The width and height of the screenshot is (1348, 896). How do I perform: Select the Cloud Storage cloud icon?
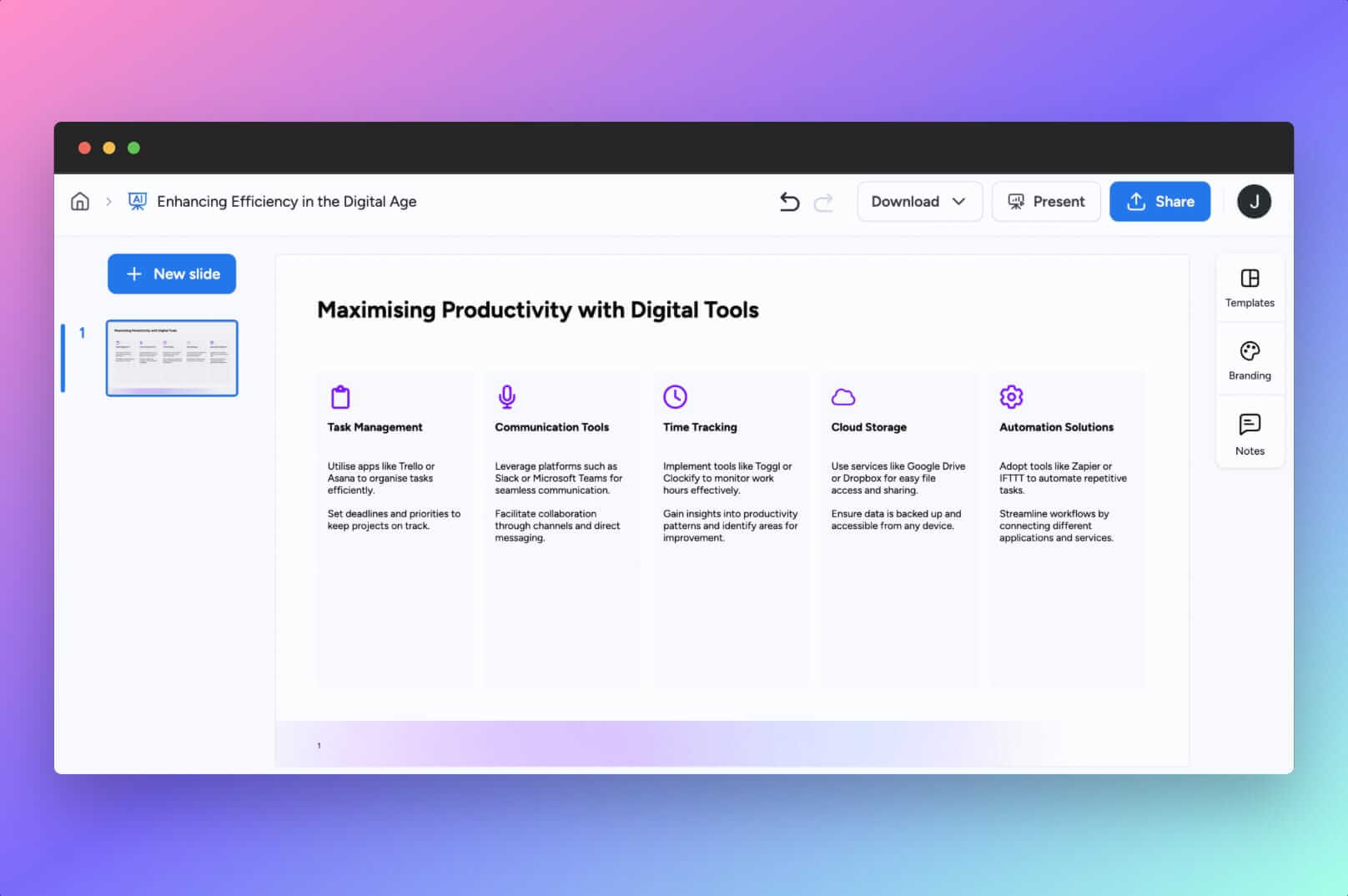coord(843,397)
